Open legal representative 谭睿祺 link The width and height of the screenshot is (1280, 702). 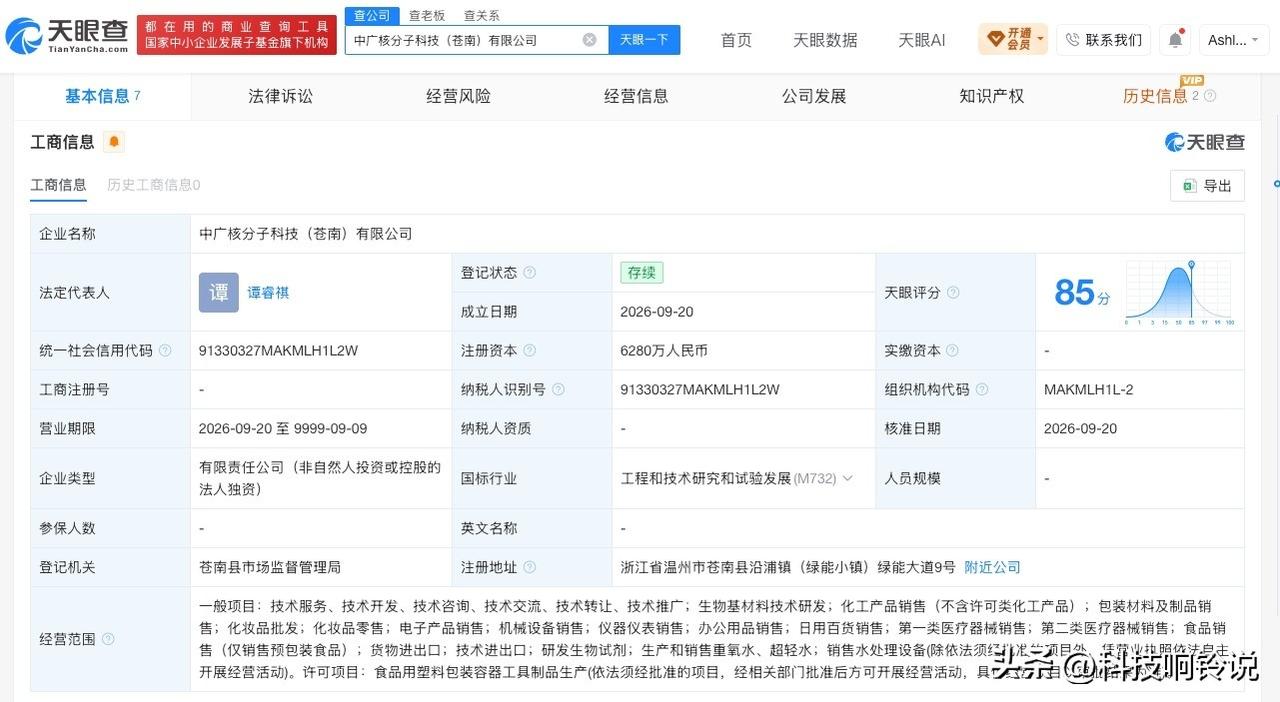pyautogui.click(x=268, y=292)
